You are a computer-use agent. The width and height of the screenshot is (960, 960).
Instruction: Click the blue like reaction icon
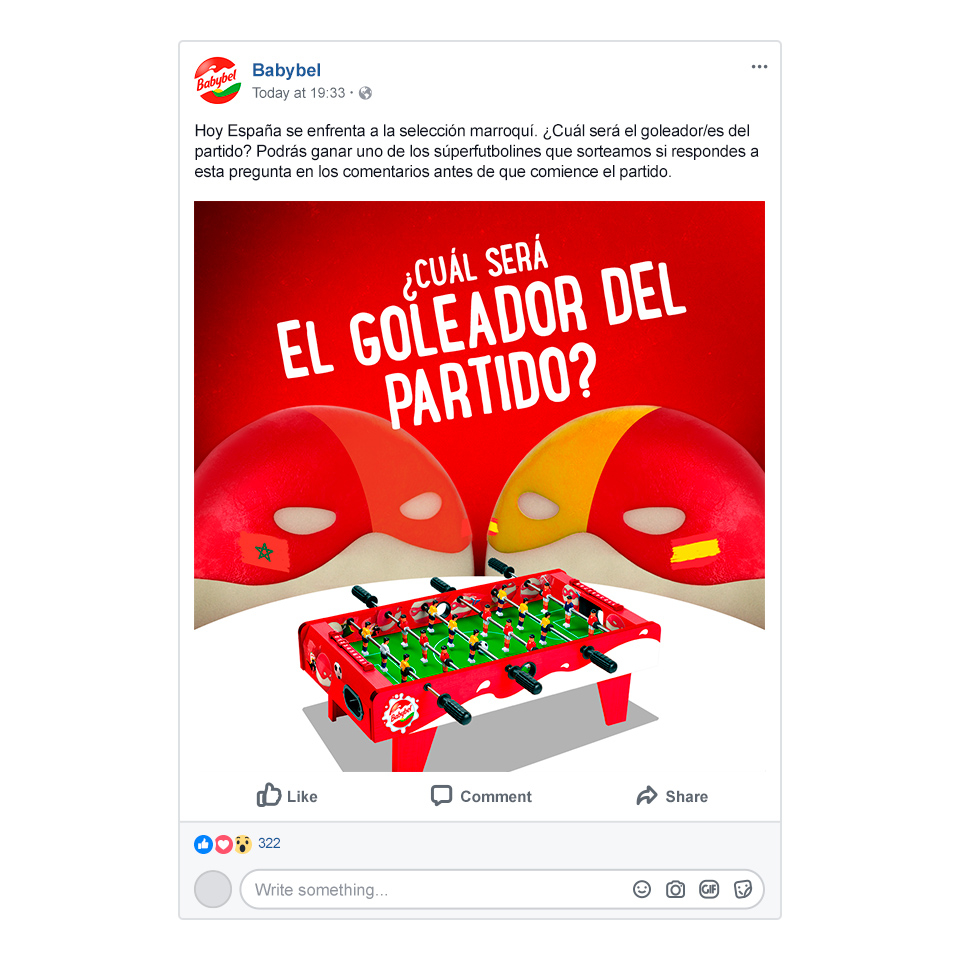[203, 844]
